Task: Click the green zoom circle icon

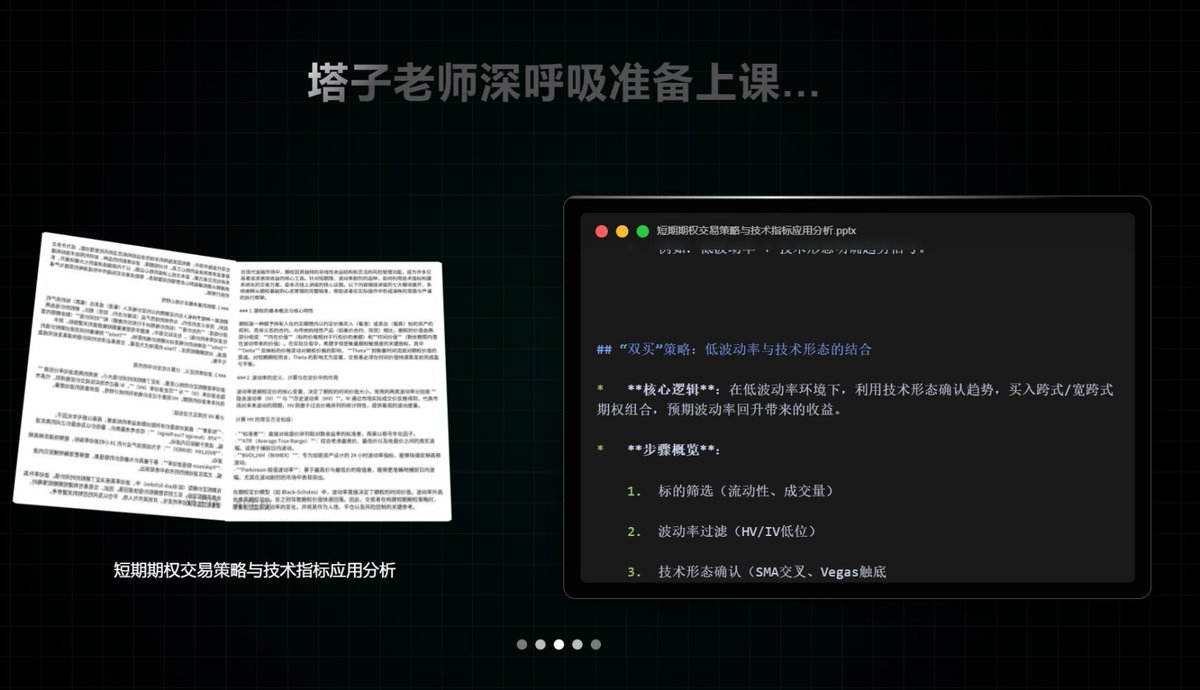Action: [x=643, y=230]
